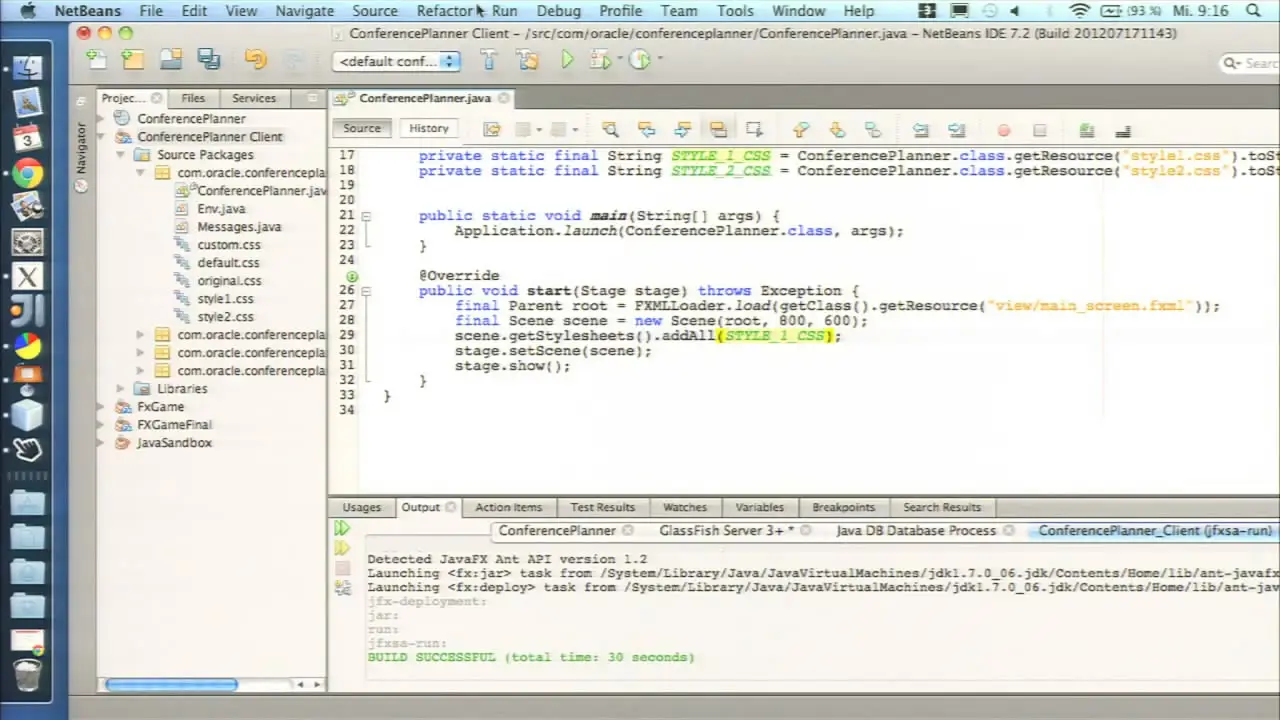Switch to Source view of the editor
This screenshot has width=1280, height=720.
point(362,128)
